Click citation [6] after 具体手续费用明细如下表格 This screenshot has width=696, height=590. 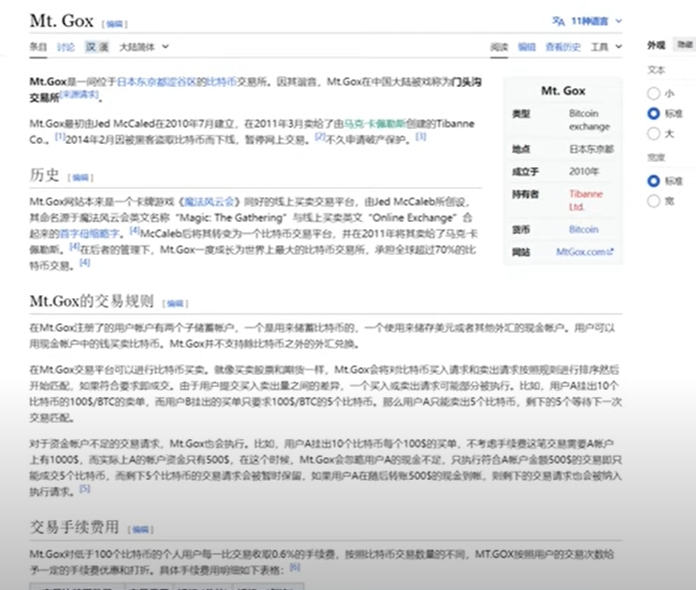(x=295, y=567)
